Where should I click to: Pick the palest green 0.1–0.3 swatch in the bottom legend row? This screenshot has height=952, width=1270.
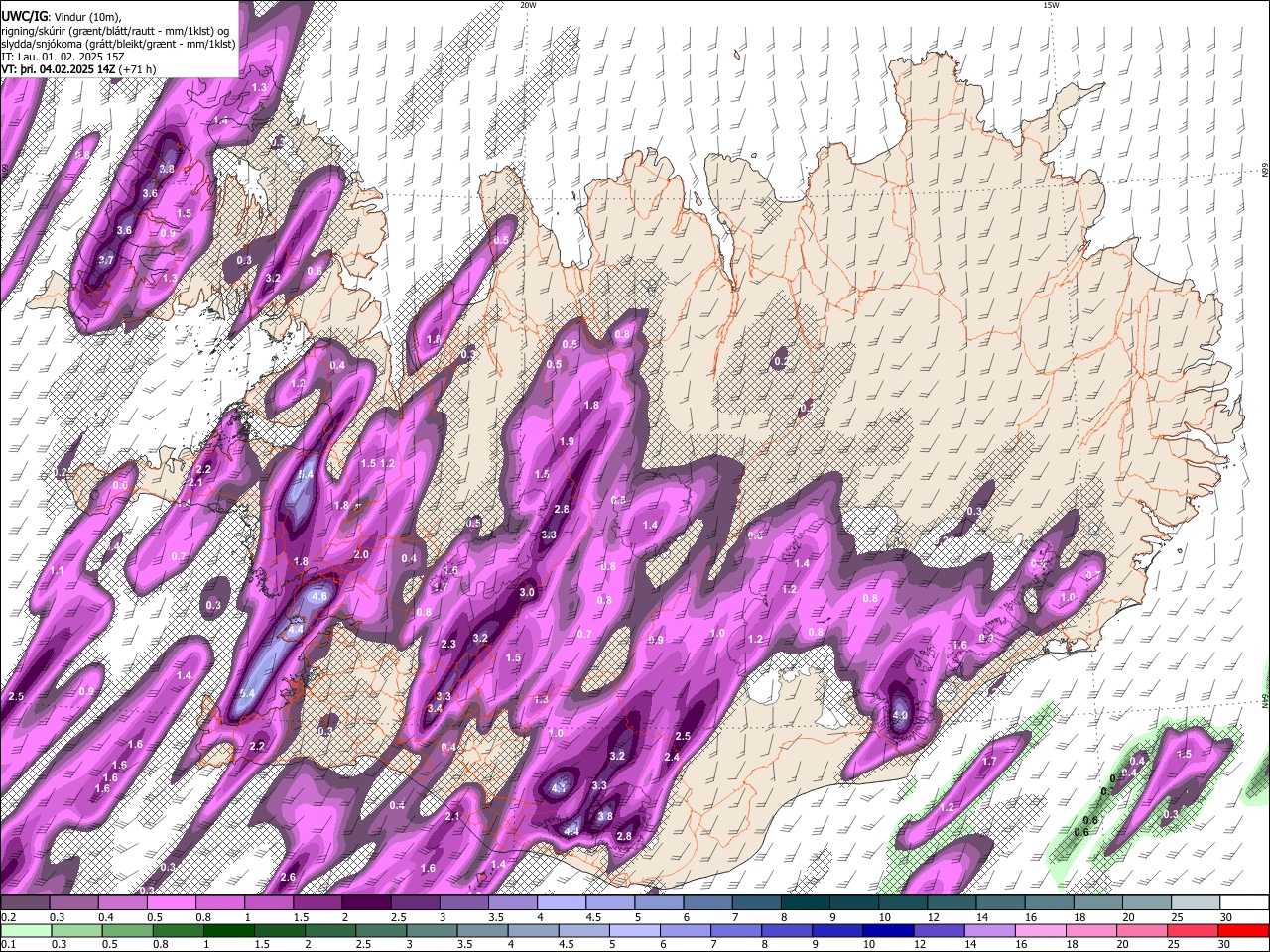click(28, 930)
